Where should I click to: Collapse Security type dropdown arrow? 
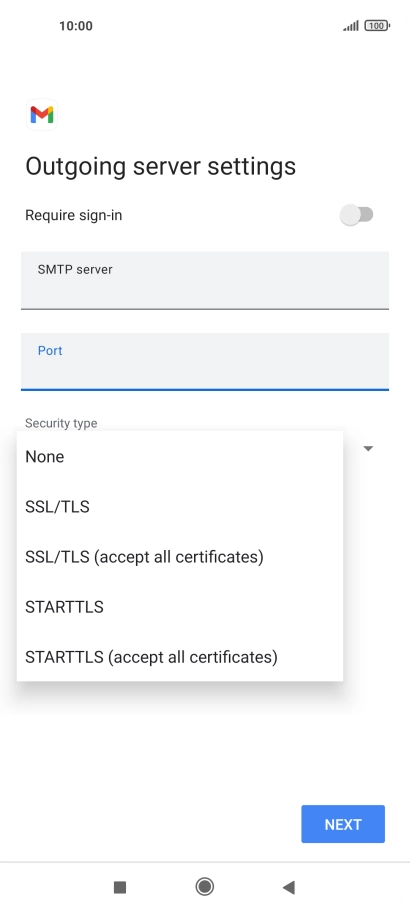coord(368,449)
